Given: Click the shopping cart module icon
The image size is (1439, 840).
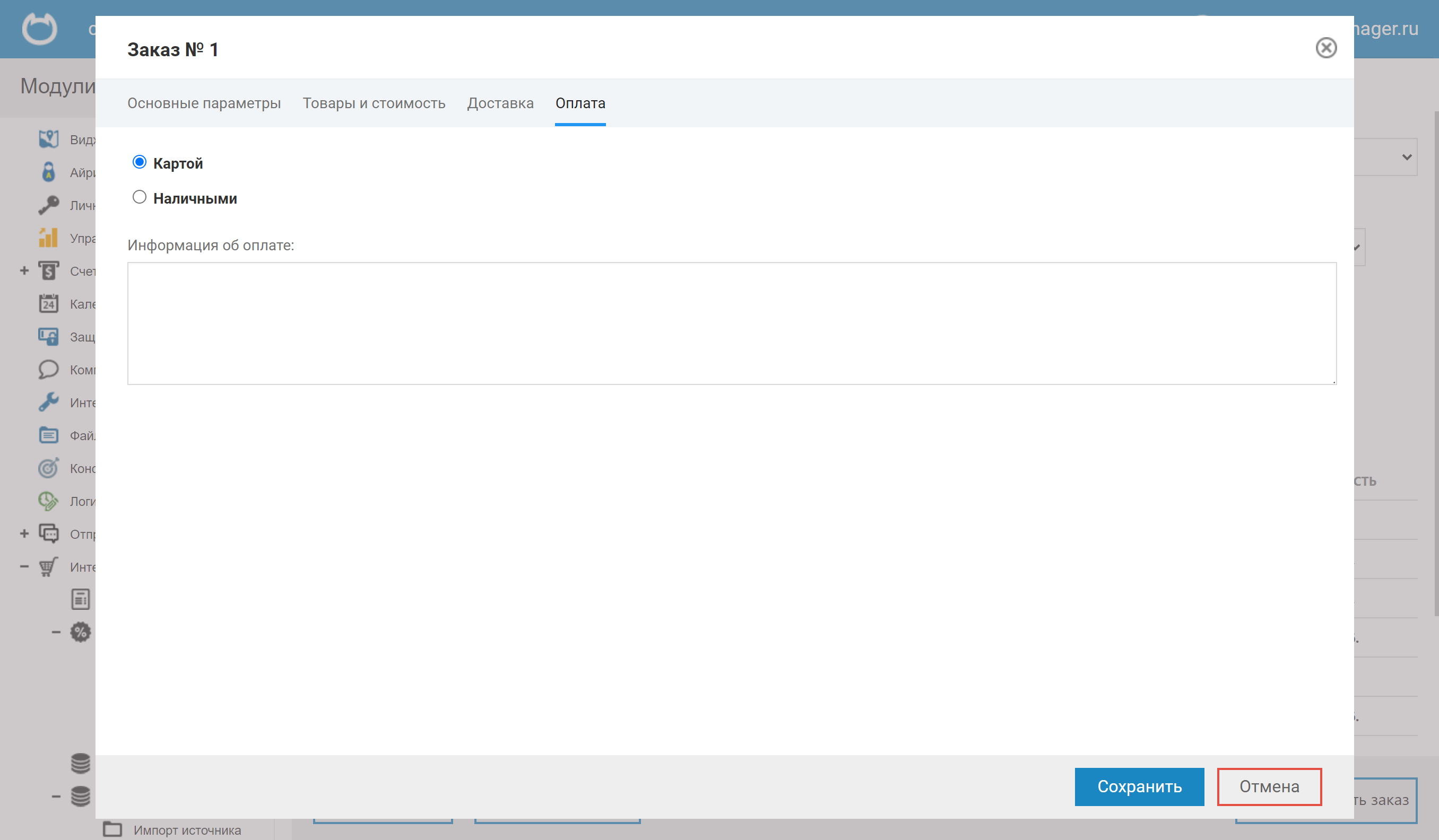Looking at the screenshot, I should point(48,567).
